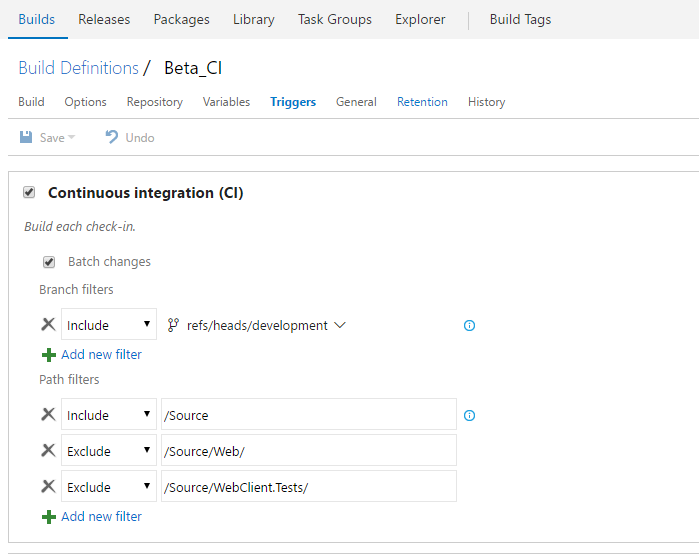
Task: Open the Releases hub
Action: [104, 19]
